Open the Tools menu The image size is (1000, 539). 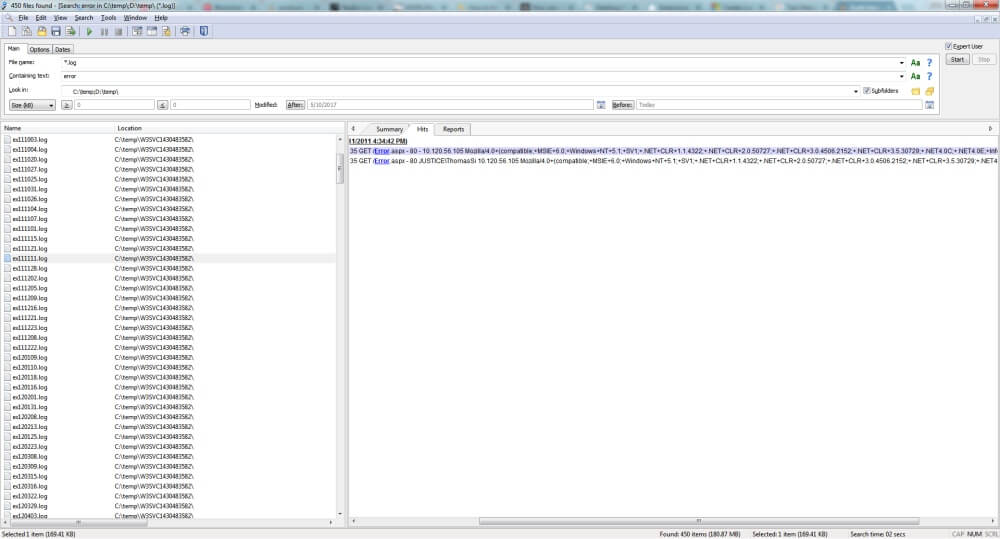108,18
